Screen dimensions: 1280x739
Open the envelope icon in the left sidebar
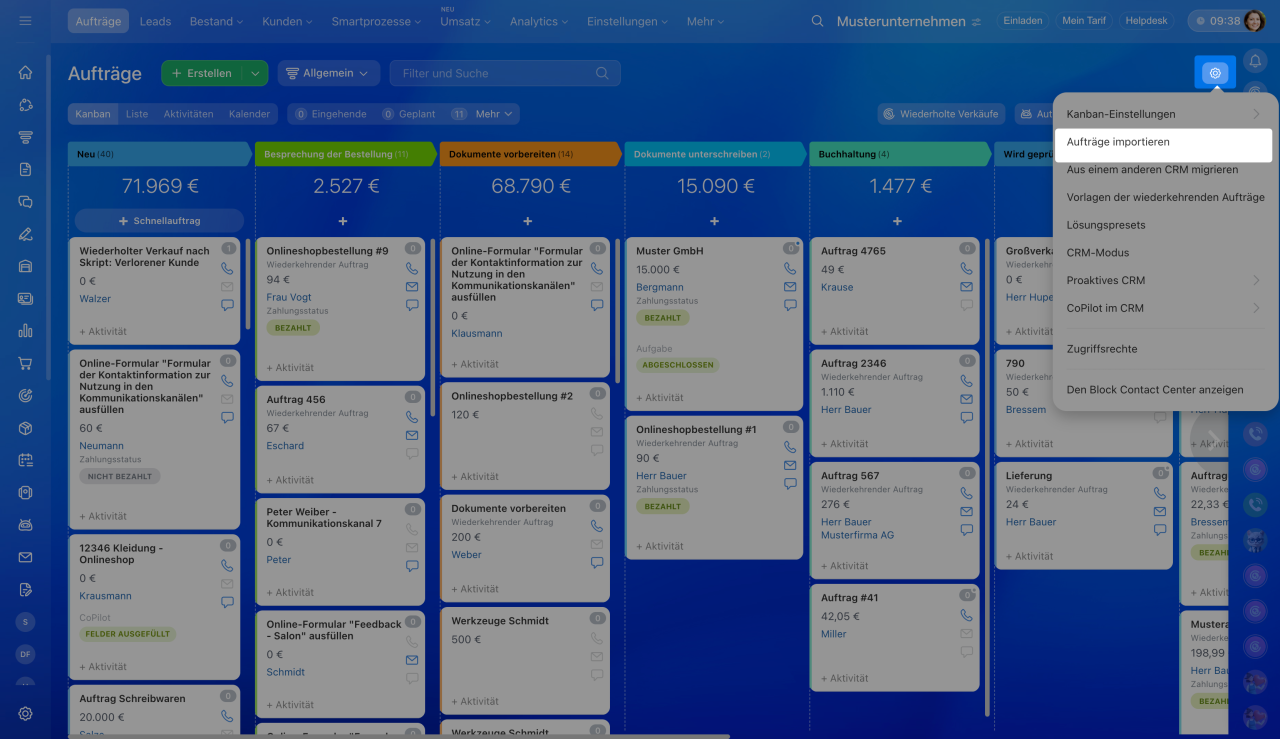[x=25, y=557]
